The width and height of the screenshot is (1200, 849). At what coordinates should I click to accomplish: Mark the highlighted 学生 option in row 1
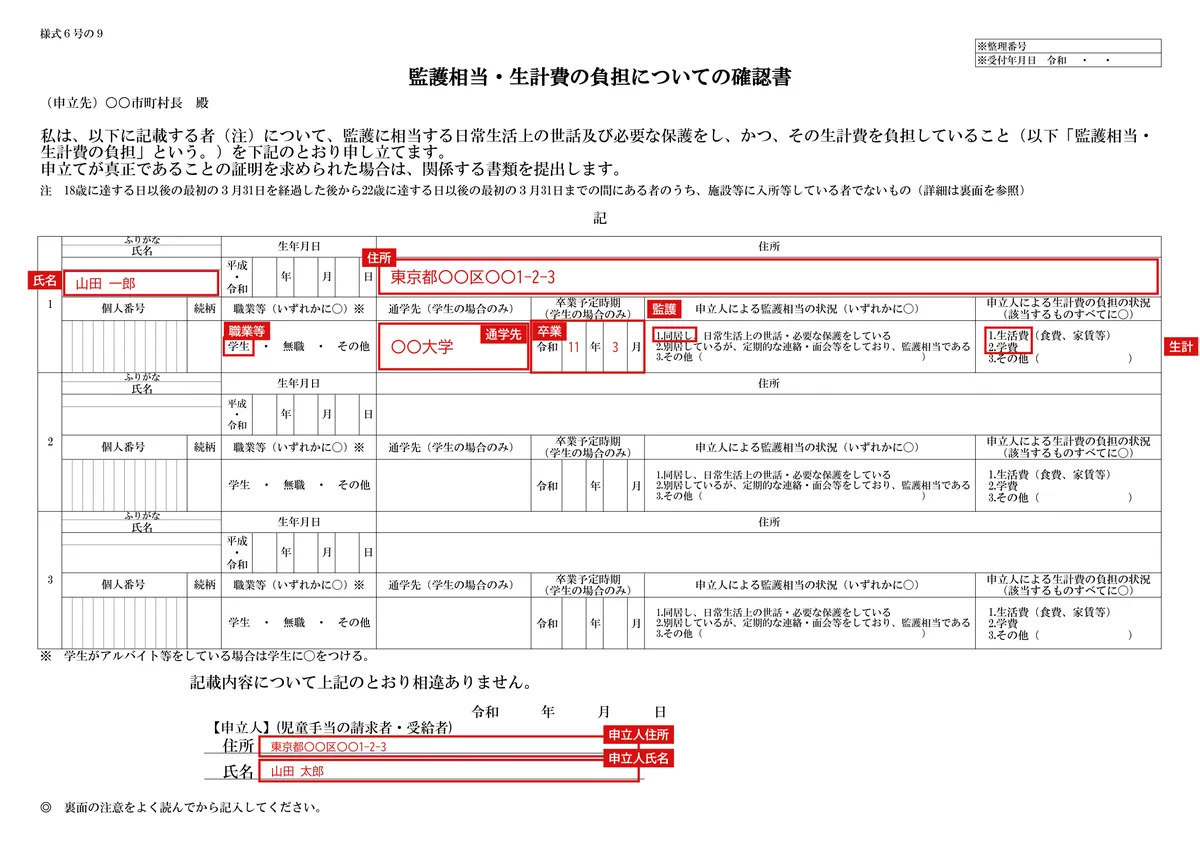[x=239, y=346]
